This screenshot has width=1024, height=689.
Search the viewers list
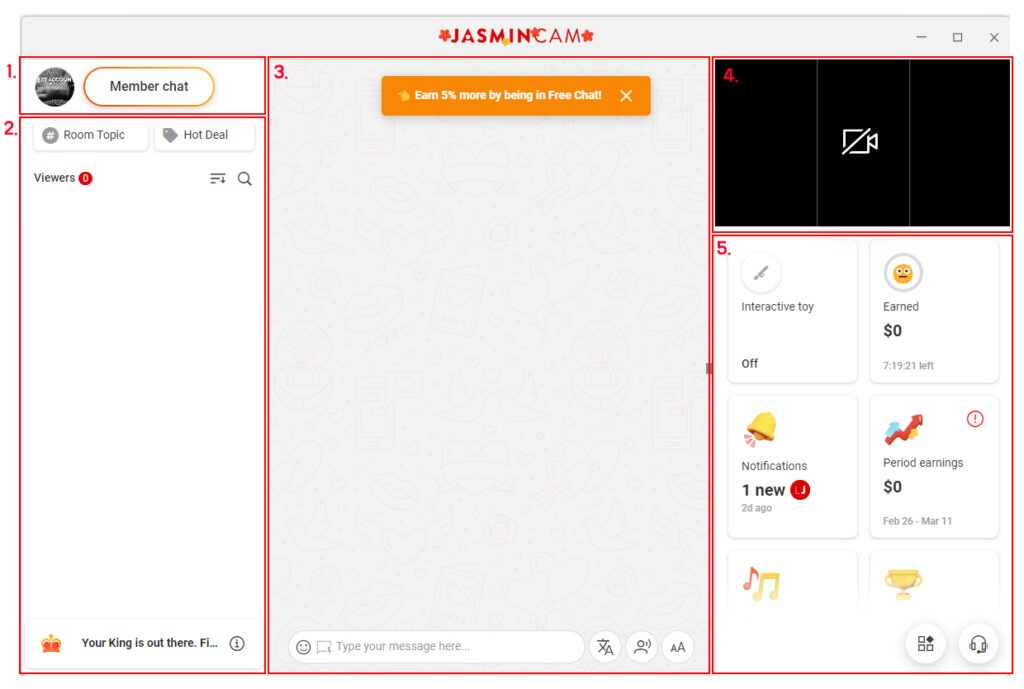click(245, 178)
